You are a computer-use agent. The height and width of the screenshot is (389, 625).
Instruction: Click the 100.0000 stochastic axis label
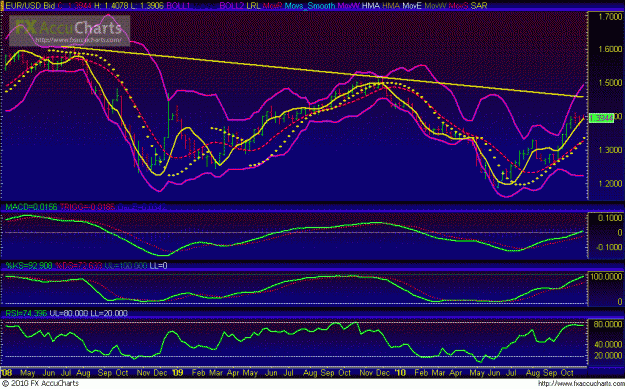607,277
